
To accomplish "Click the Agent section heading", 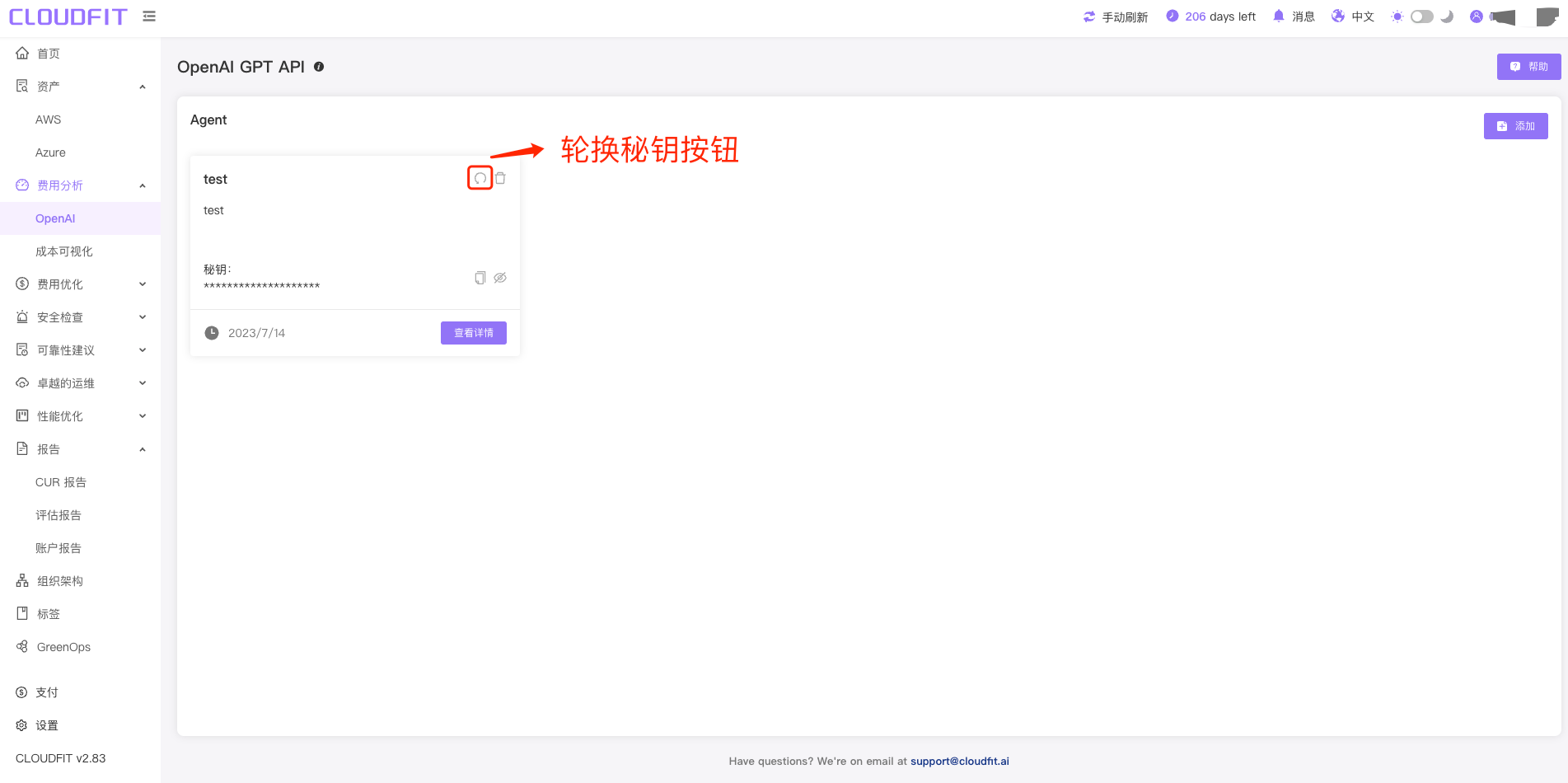I will tap(208, 120).
